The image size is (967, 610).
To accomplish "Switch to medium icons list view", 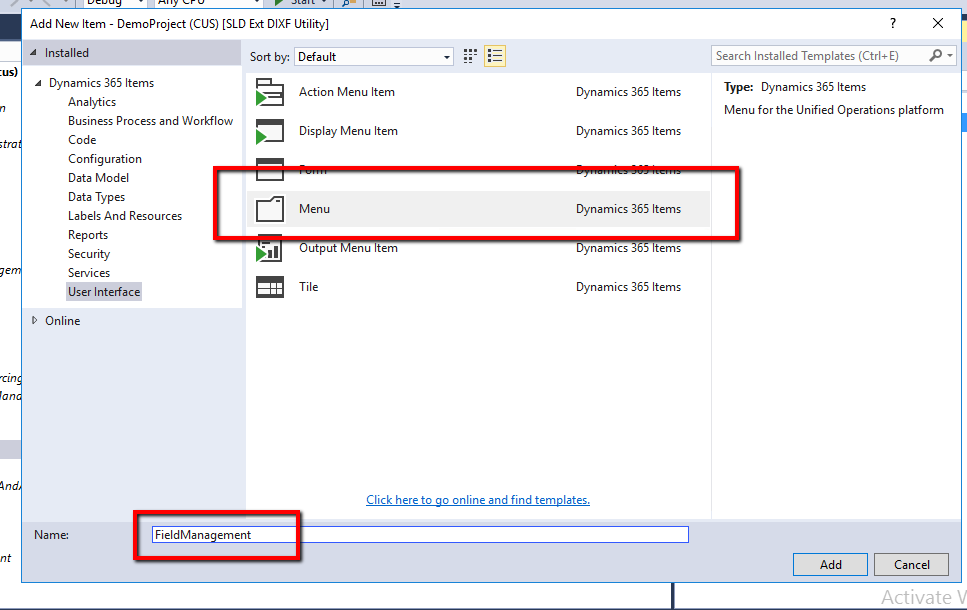I will click(495, 56).
